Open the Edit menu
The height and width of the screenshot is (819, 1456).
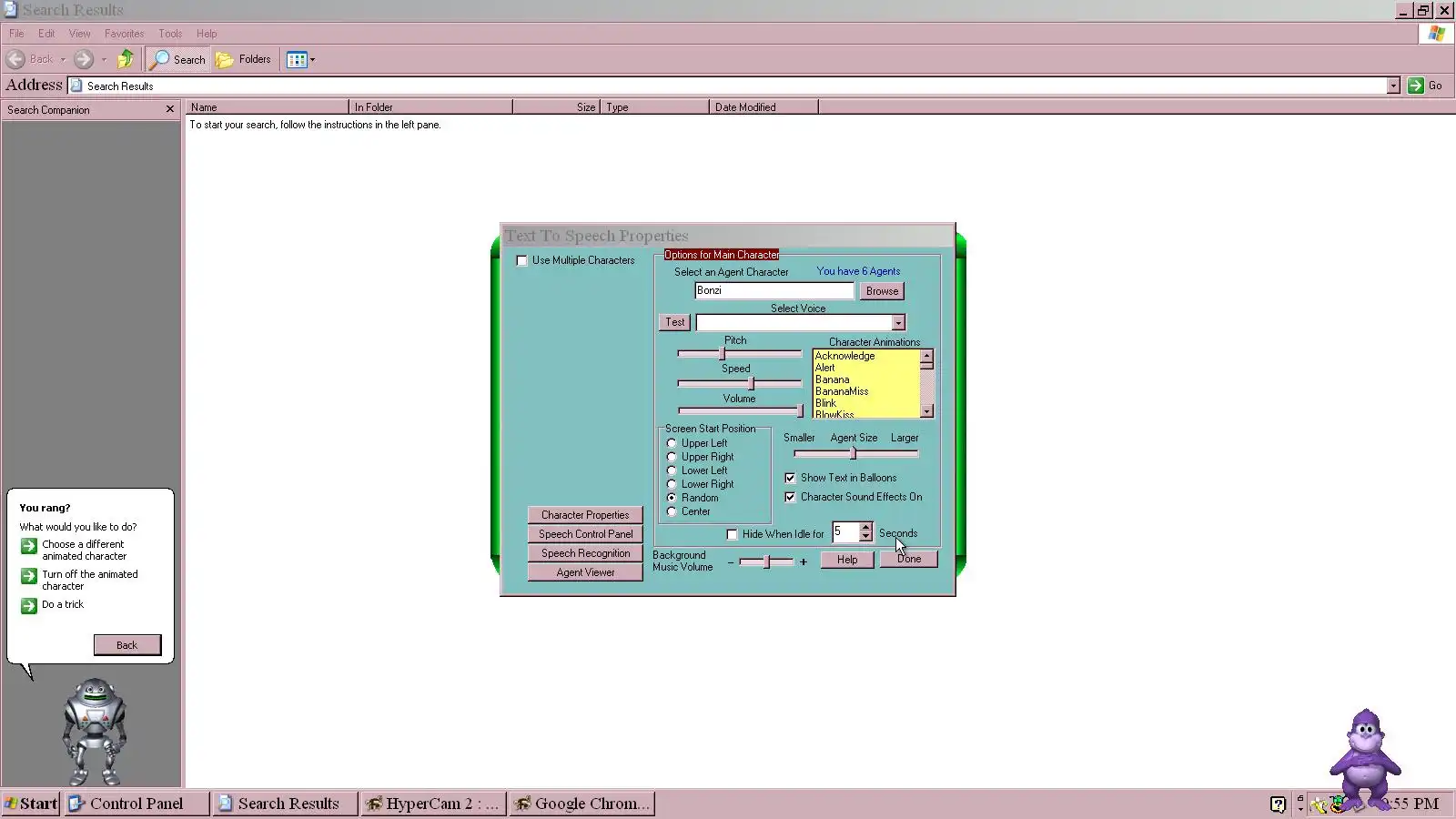pos(46,34)
